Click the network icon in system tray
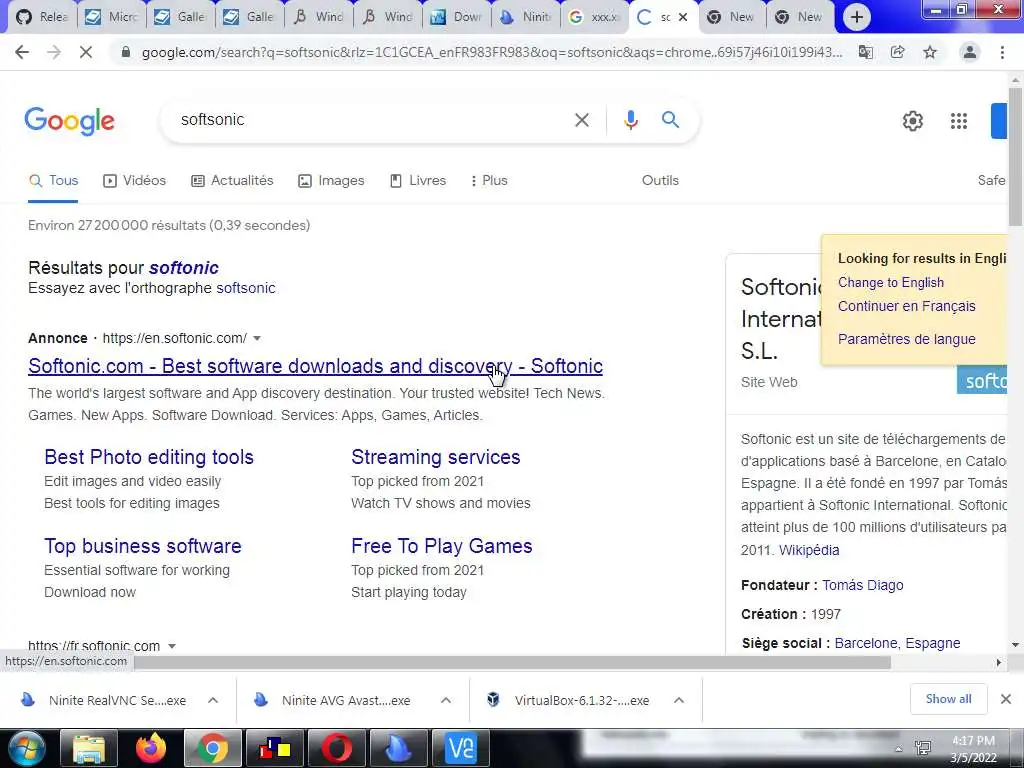The image size is (1024, 768). (923, 748)
